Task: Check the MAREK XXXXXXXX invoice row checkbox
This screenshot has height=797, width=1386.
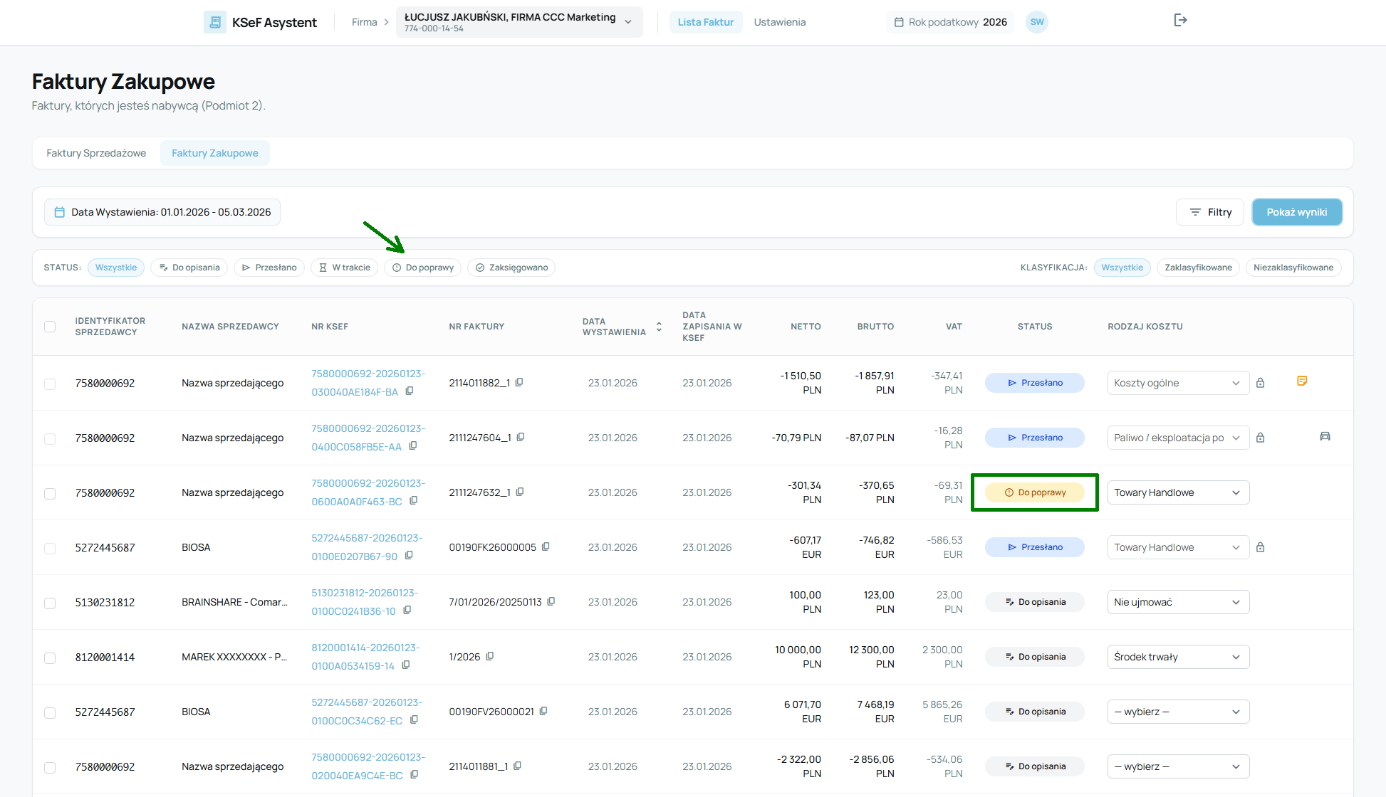Action: pos(50,658)
